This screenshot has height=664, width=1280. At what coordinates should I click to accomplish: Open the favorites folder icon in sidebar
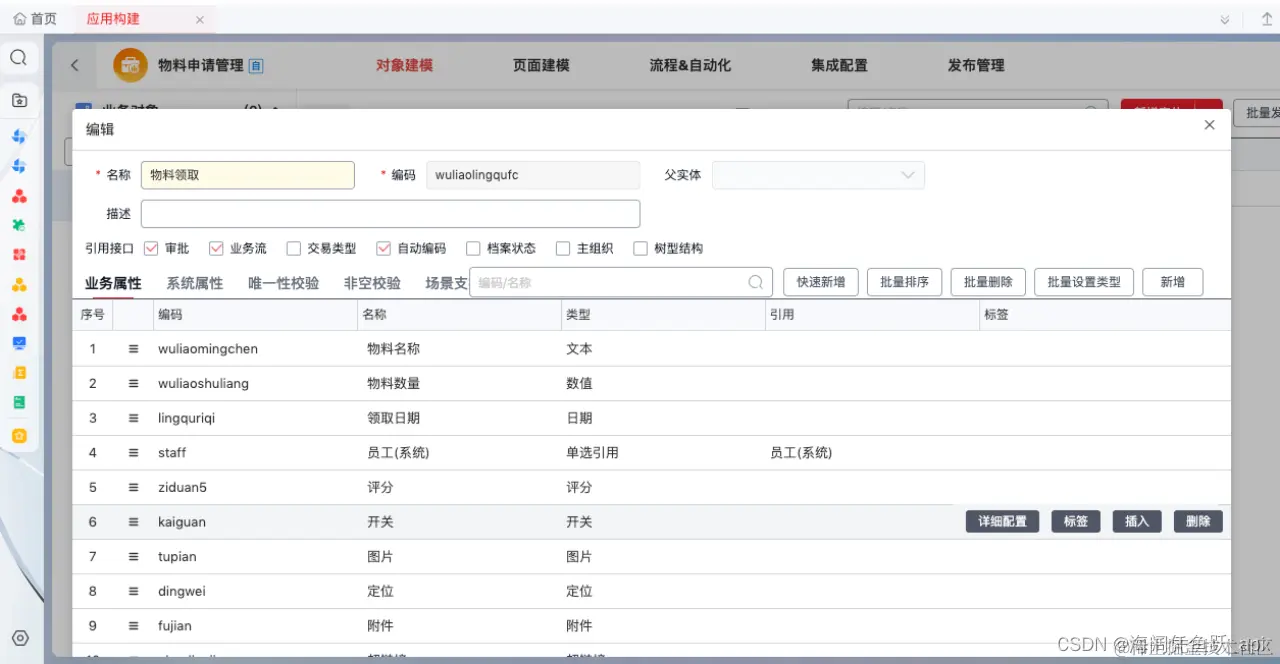pos(18,100)
